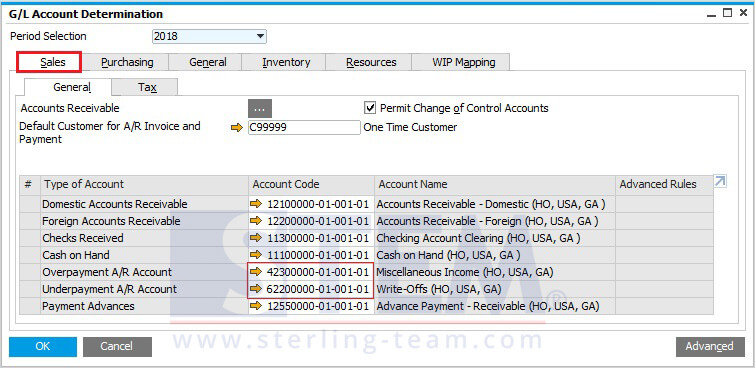
Task: Click the Type of Account column header
Action: click(x=144, y=184)
